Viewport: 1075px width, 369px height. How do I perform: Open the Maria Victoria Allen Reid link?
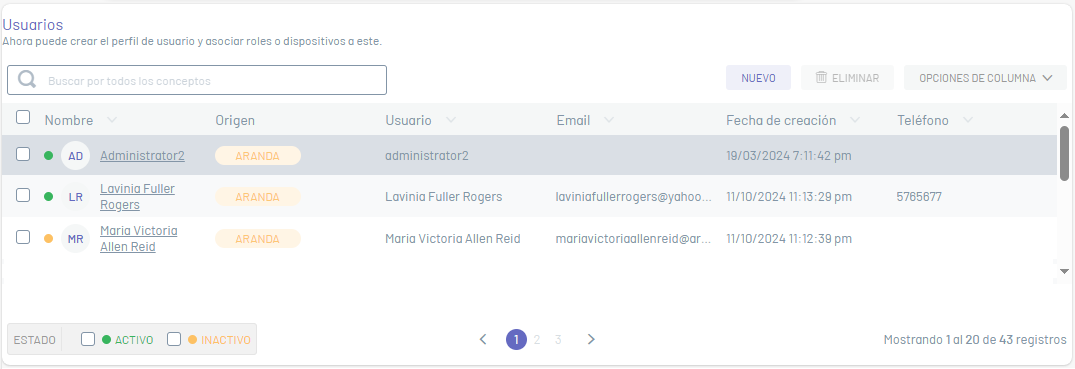(138, 239)
